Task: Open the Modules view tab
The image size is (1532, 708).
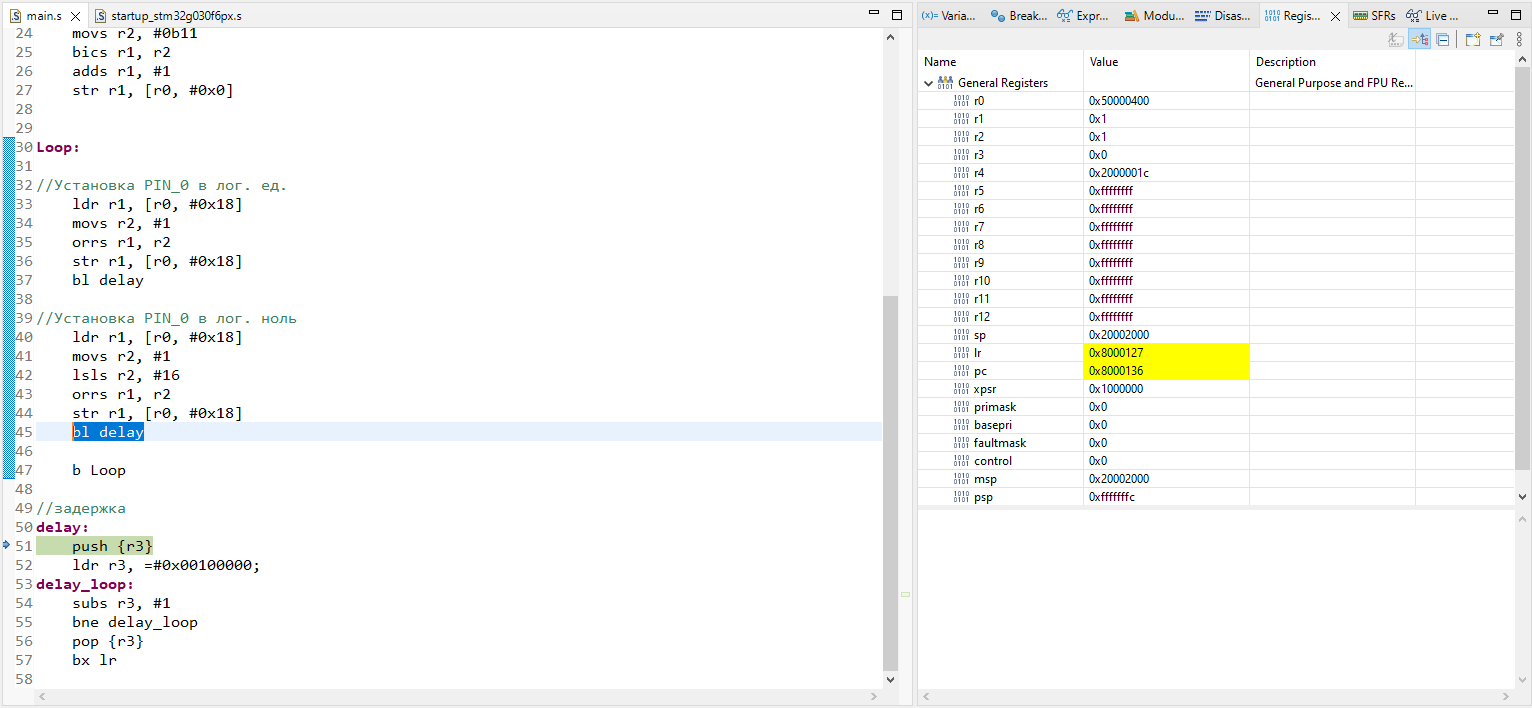Action: 1153,16
